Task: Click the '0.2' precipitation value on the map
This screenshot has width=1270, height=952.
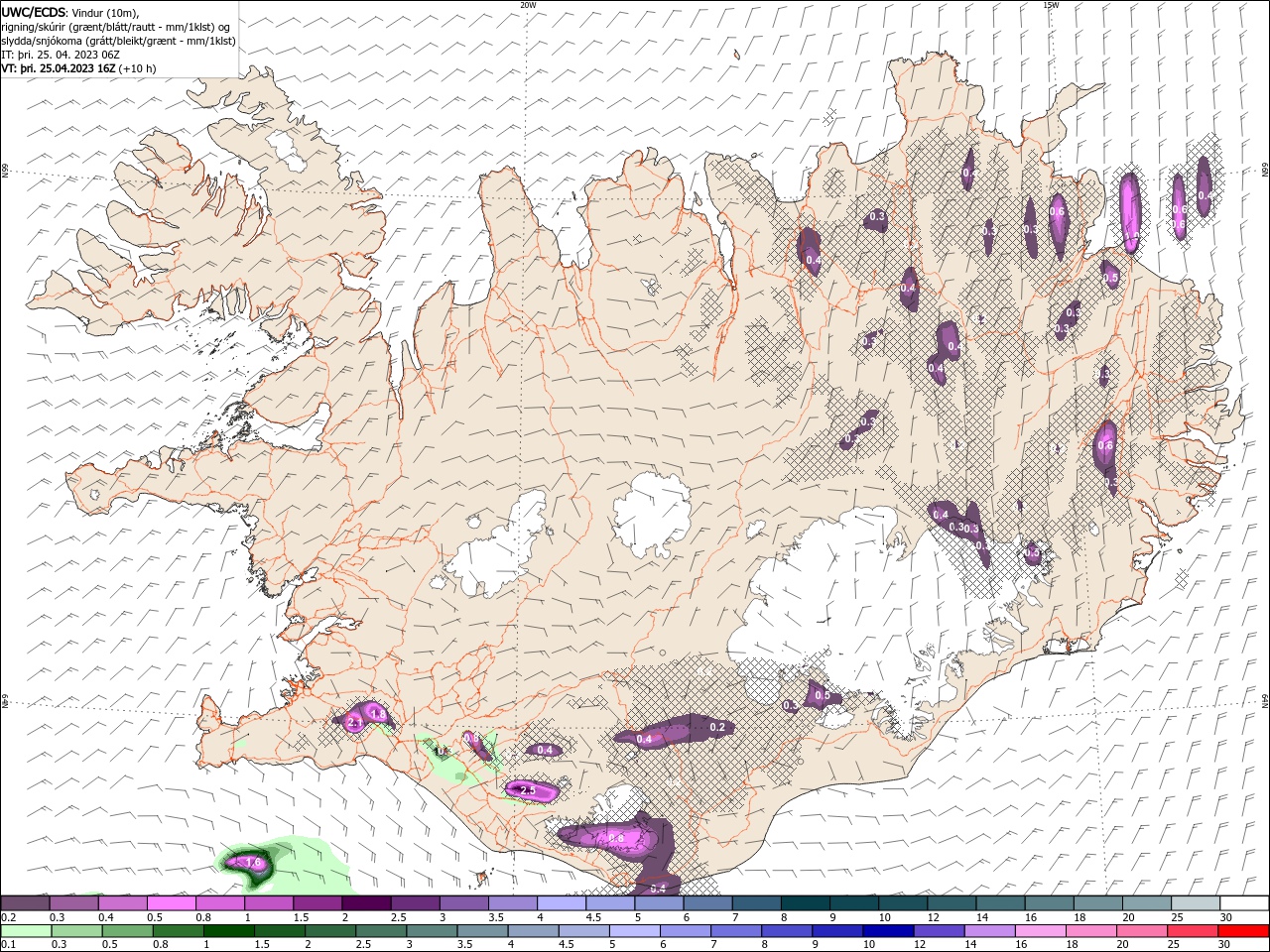Action: (x=718, y=728)
